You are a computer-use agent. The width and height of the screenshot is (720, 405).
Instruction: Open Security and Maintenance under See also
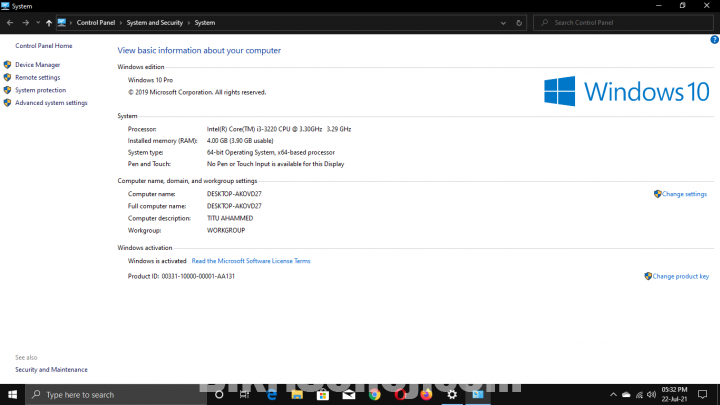point(51,370)
